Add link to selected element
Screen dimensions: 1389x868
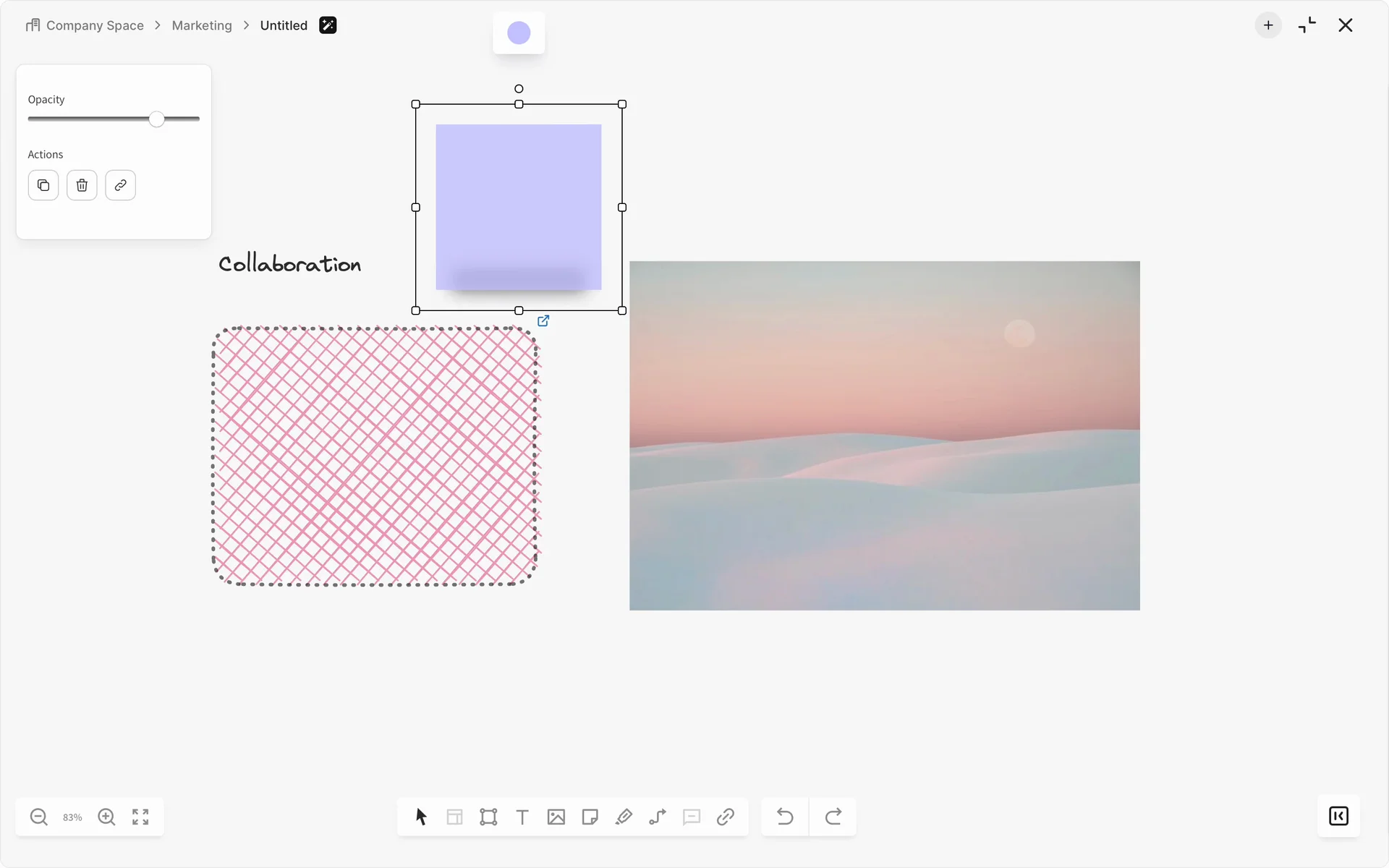coord(120,185)
